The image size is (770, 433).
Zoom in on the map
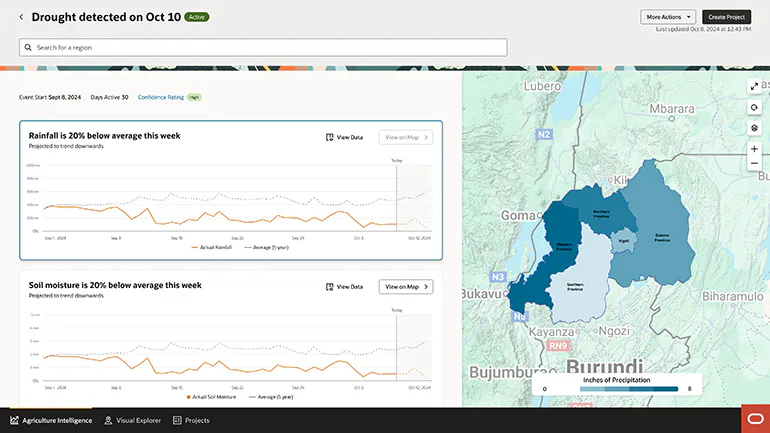tap(754, 149)
